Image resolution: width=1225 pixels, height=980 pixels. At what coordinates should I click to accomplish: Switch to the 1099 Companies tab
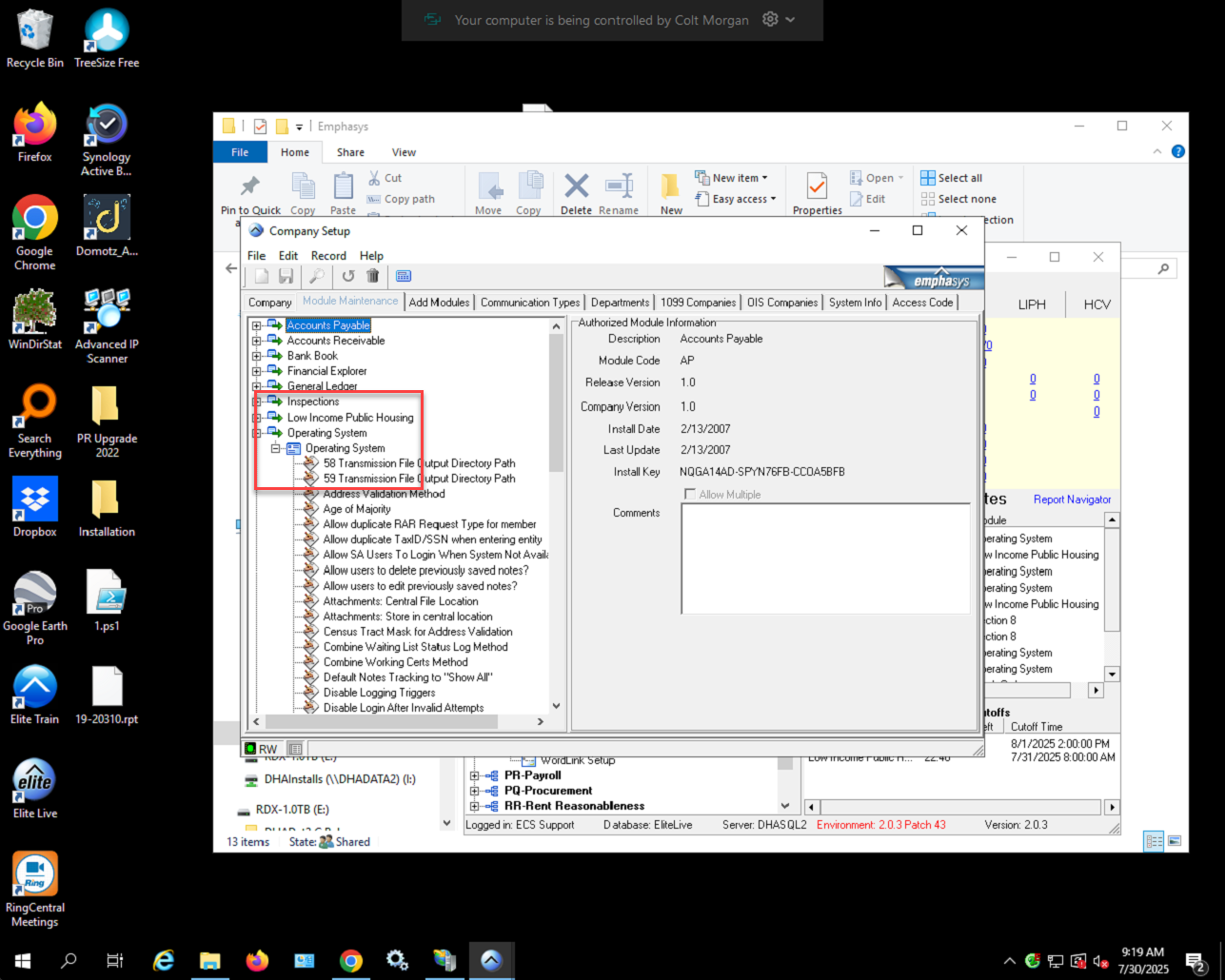click(x=699, y=303)
